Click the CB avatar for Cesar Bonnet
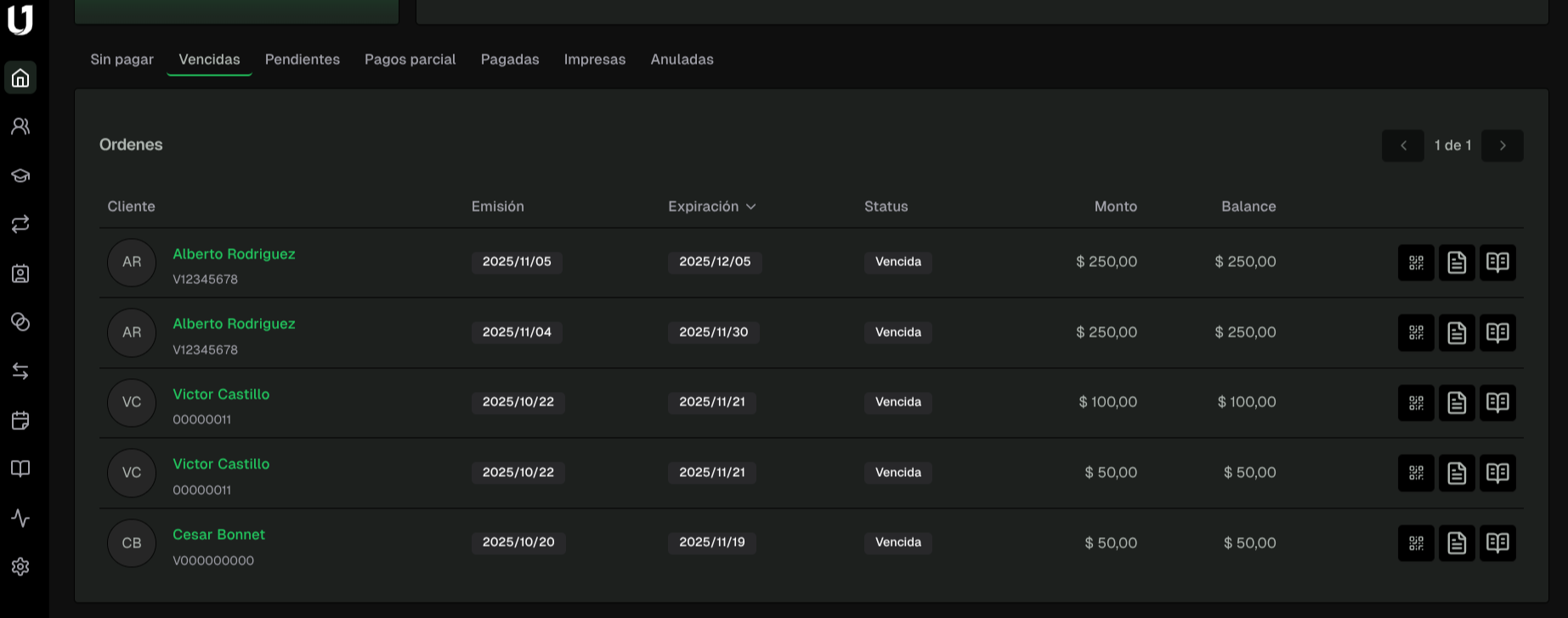The width and height of the screenshot is (1568, 618). tap(132, 543)
